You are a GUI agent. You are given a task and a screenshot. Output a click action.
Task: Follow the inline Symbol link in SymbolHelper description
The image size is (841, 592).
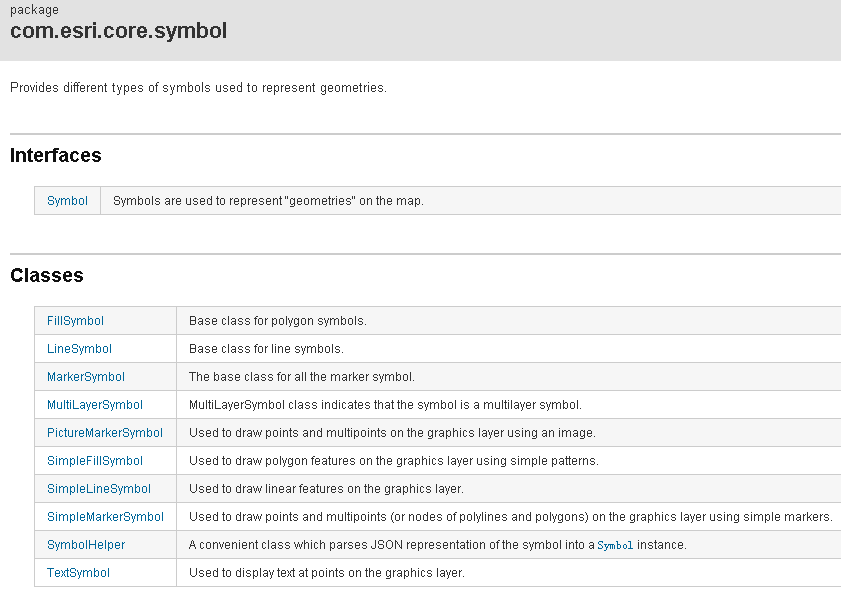coord(615,545)
